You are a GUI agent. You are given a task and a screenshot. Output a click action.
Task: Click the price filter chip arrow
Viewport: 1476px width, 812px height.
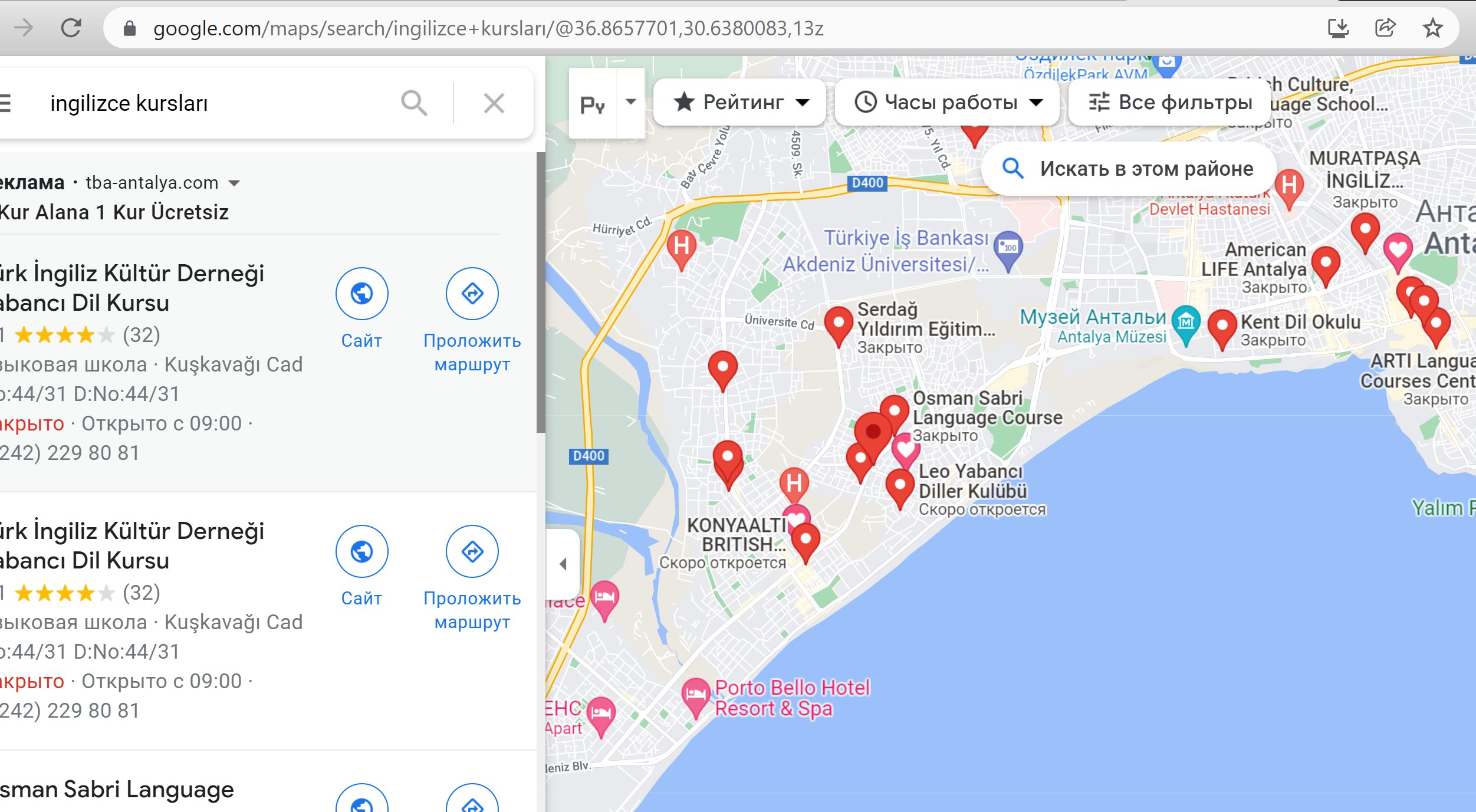tap(631, 102)
